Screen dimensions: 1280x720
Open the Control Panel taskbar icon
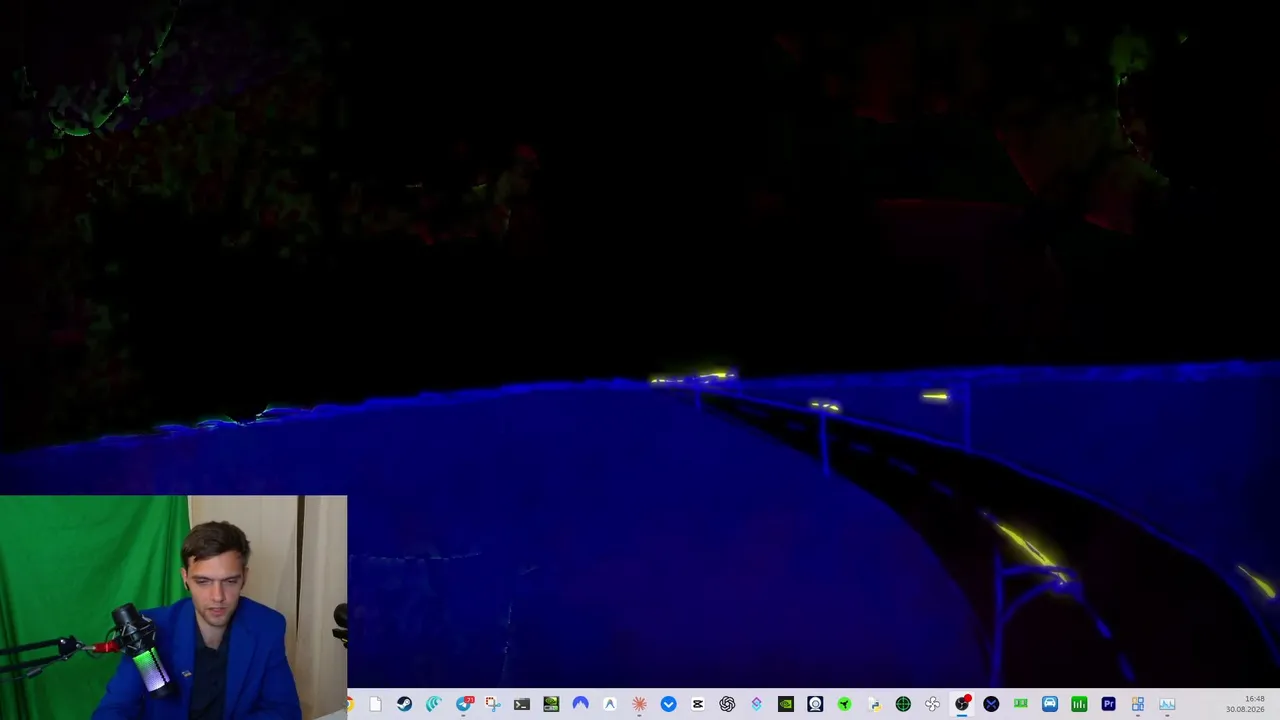1138,704
